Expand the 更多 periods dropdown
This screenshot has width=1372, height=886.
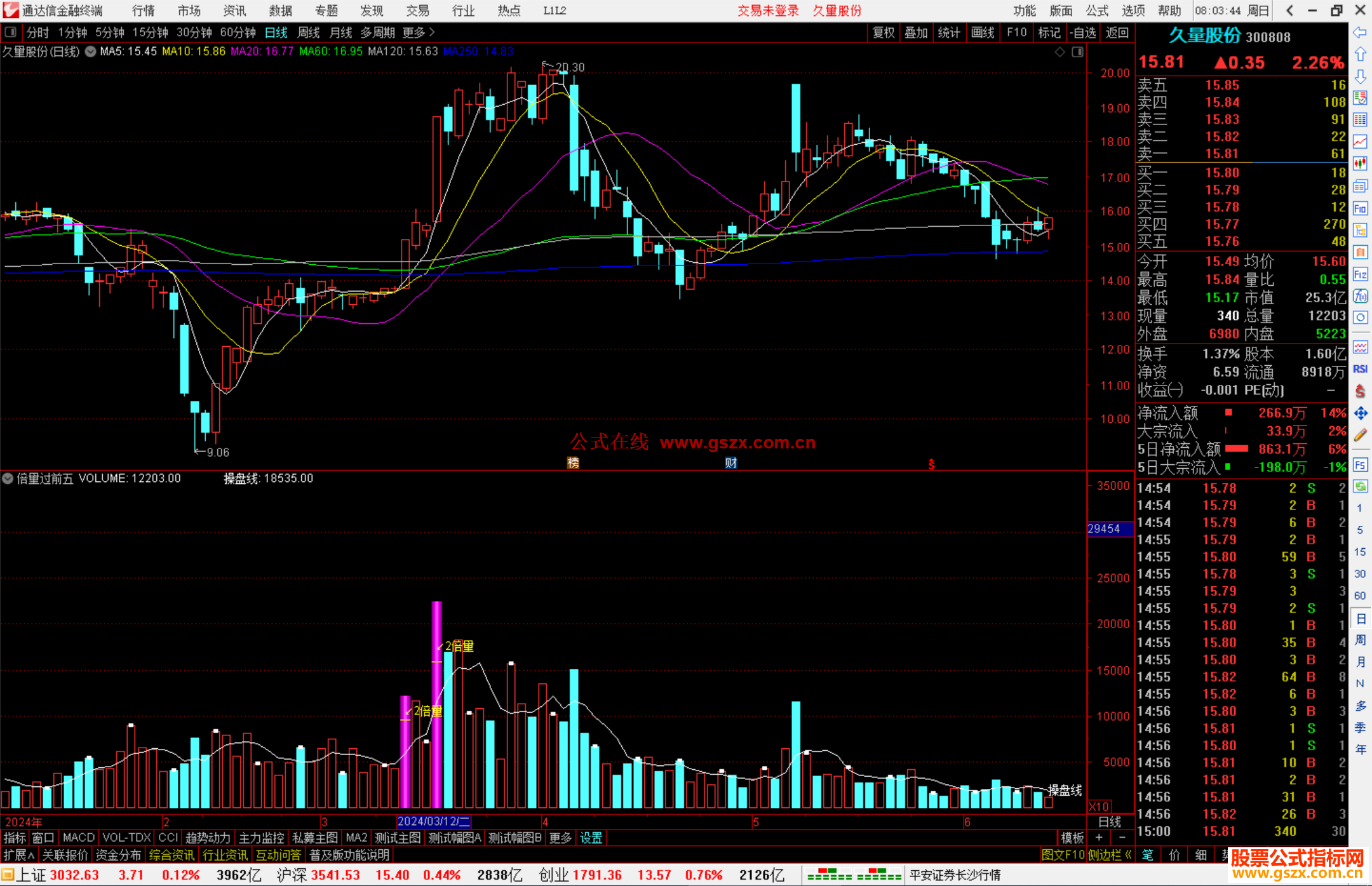(419, 32)
